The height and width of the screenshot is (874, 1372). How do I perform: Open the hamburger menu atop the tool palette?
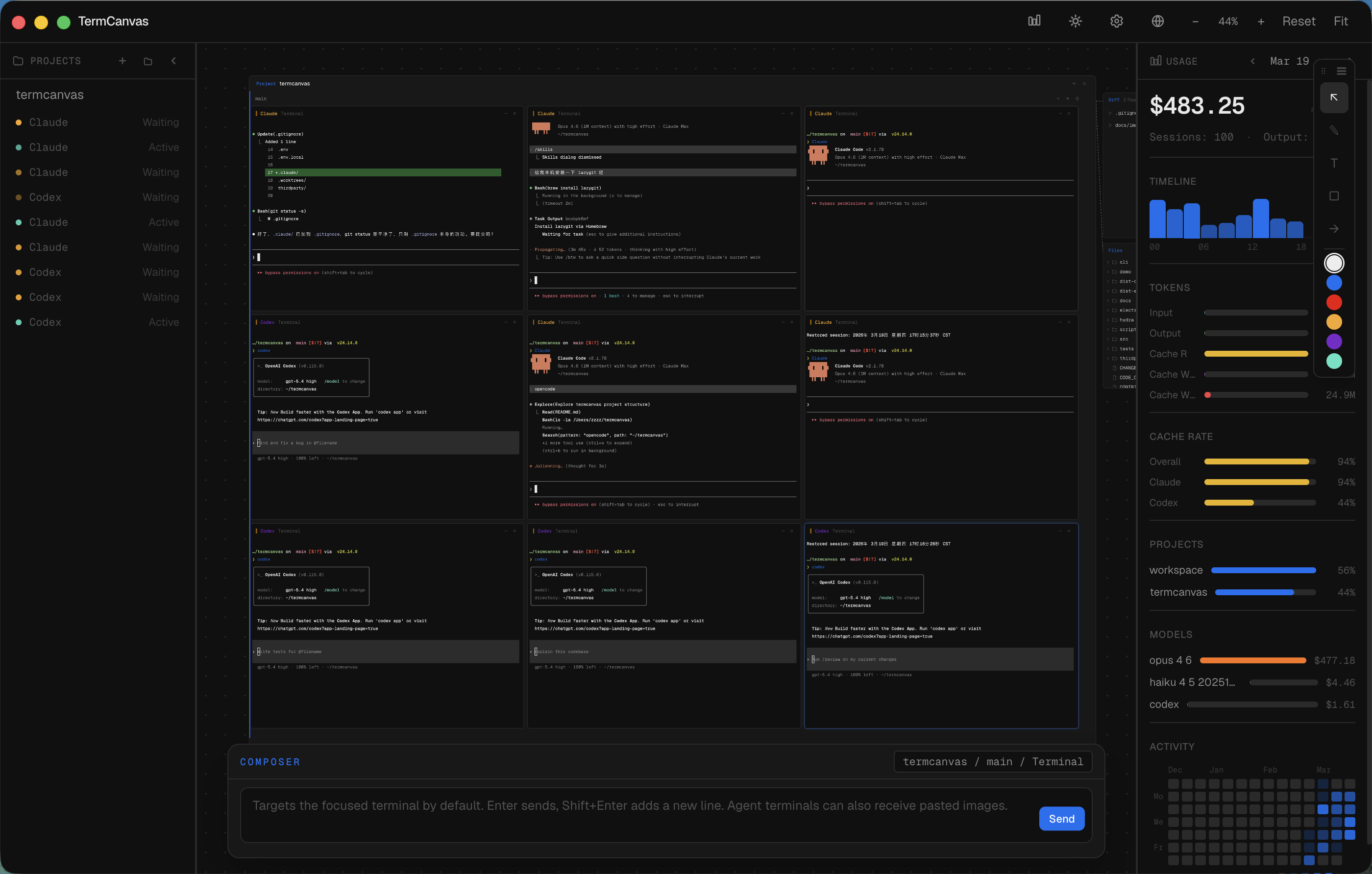point(1342,71)
